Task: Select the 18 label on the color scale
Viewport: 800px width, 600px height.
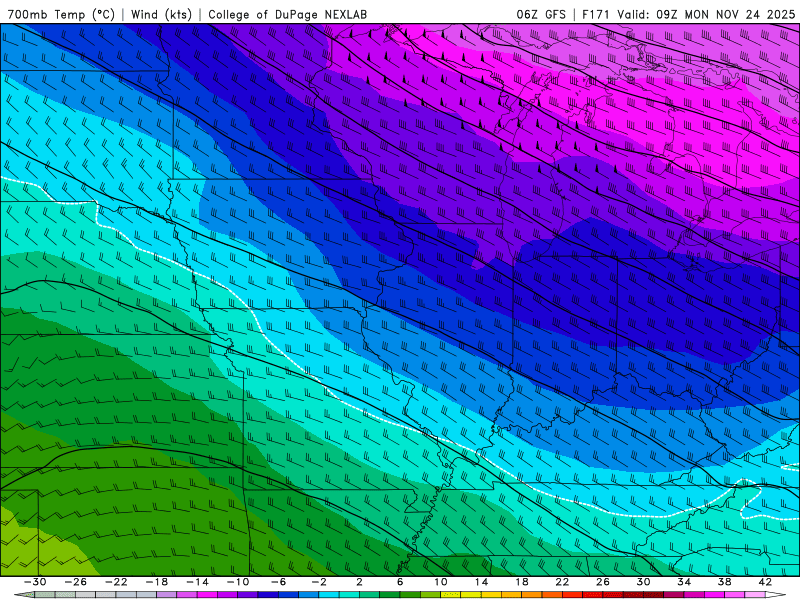Action: pos(522,582)
